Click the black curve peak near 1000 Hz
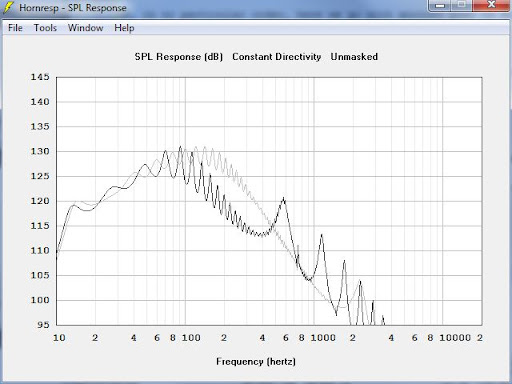The height and width of the screenshot is (384, 512). click(322, 235)
